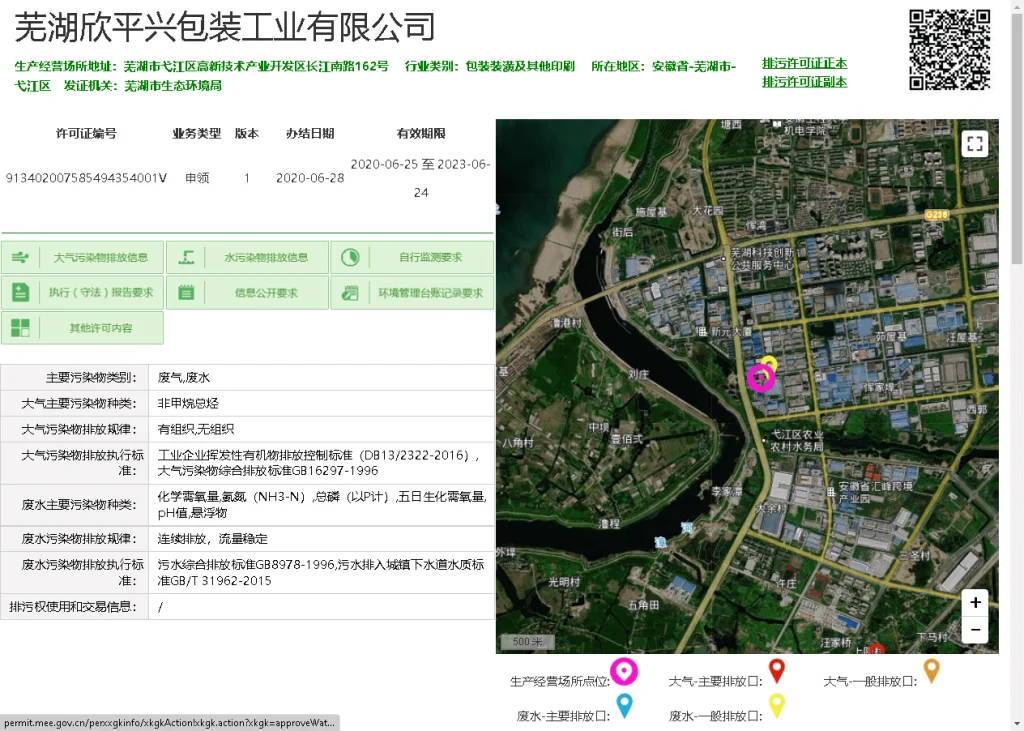The height and width of the screenshot is (731, 1024).
Task: Zoom out on the map
Action: [975, 630]
